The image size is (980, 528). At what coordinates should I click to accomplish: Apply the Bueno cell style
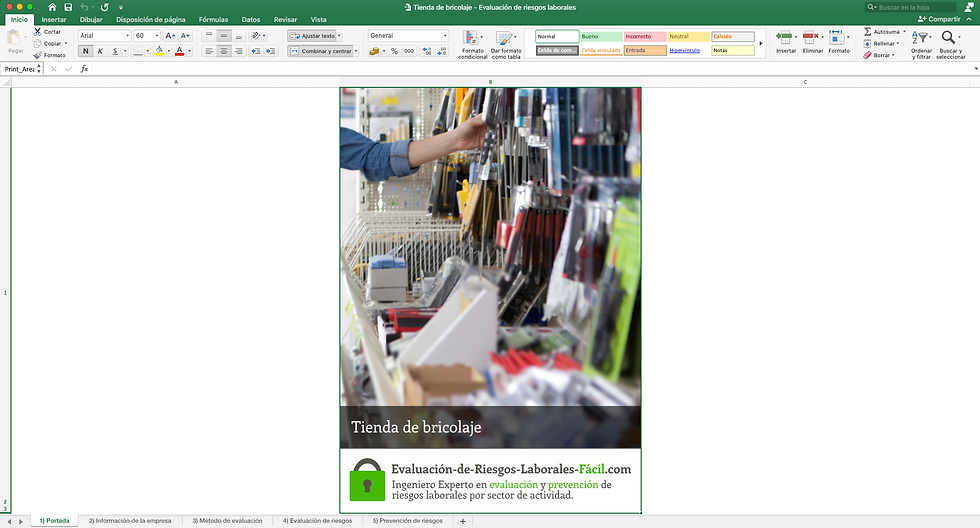(x=601, y=36)
